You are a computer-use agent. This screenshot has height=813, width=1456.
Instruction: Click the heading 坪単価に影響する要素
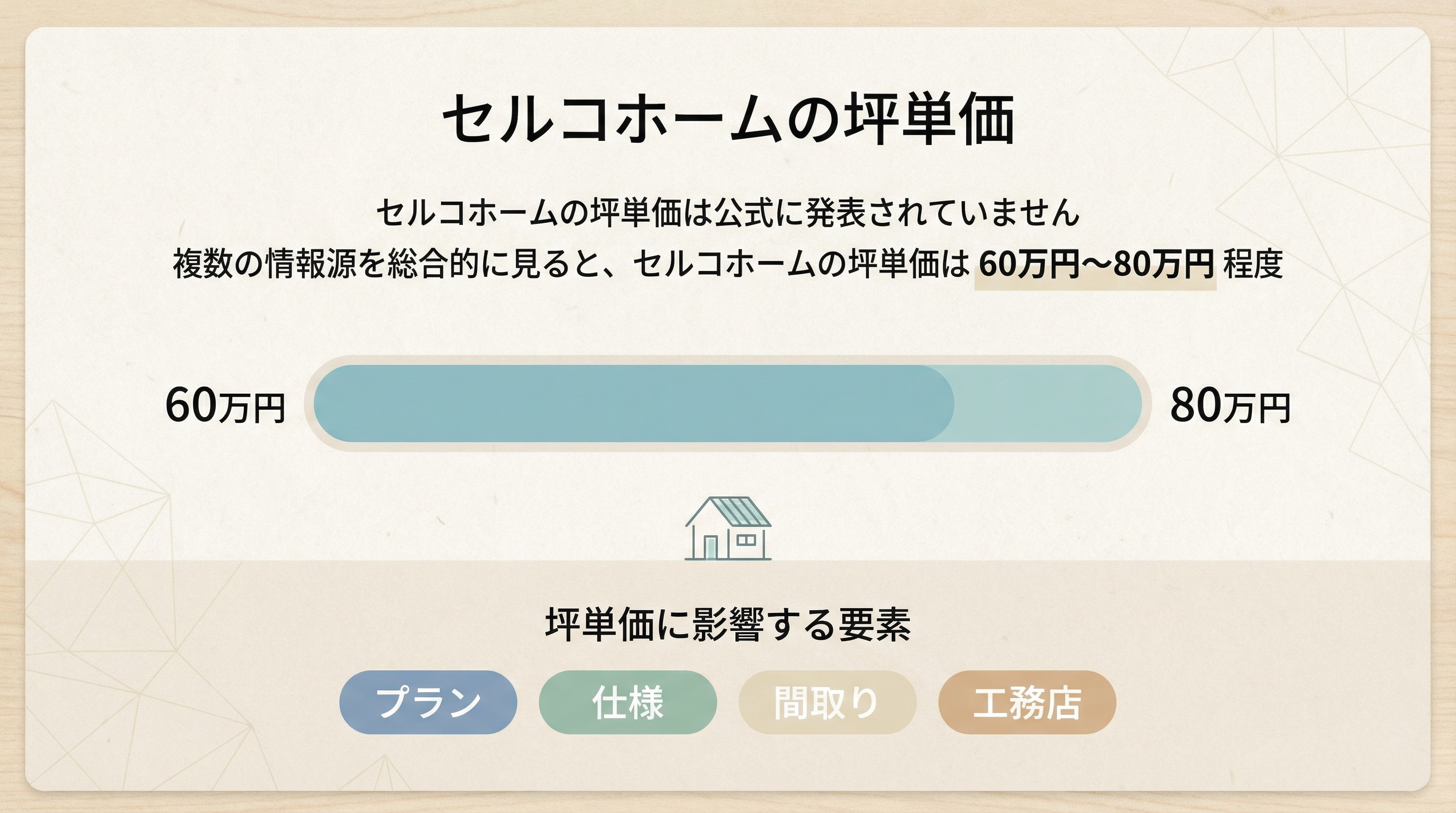(728, 625)
